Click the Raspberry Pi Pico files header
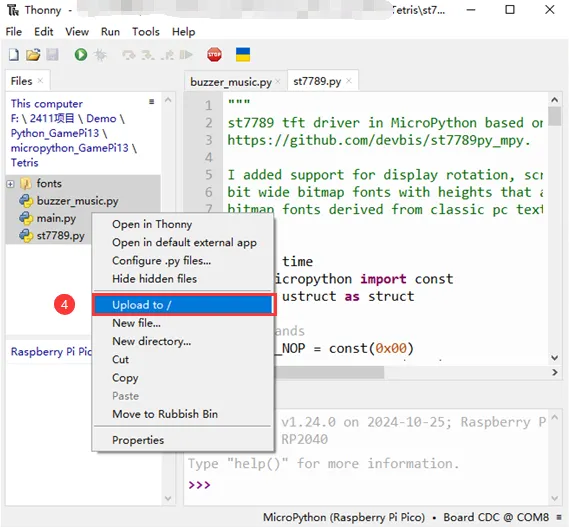 click(51, 352)
